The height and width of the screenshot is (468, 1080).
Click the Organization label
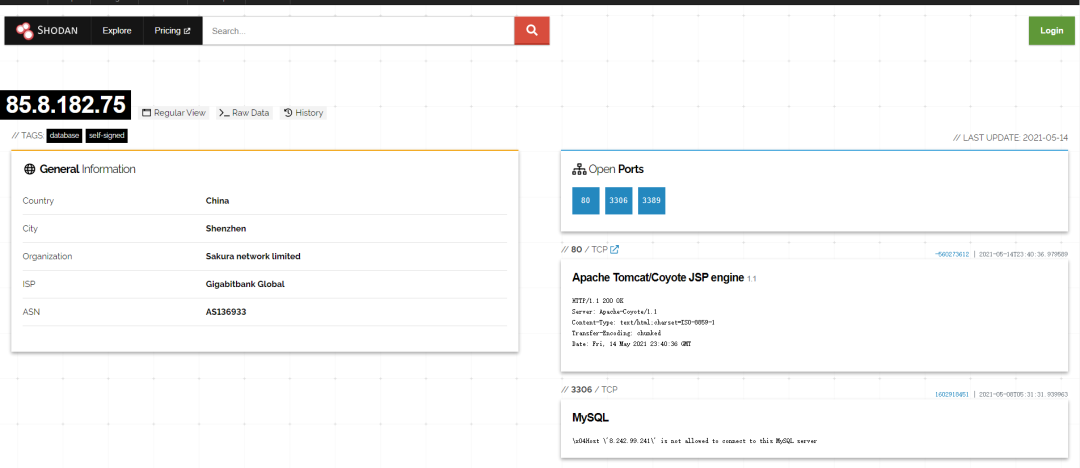click(47, 256)
